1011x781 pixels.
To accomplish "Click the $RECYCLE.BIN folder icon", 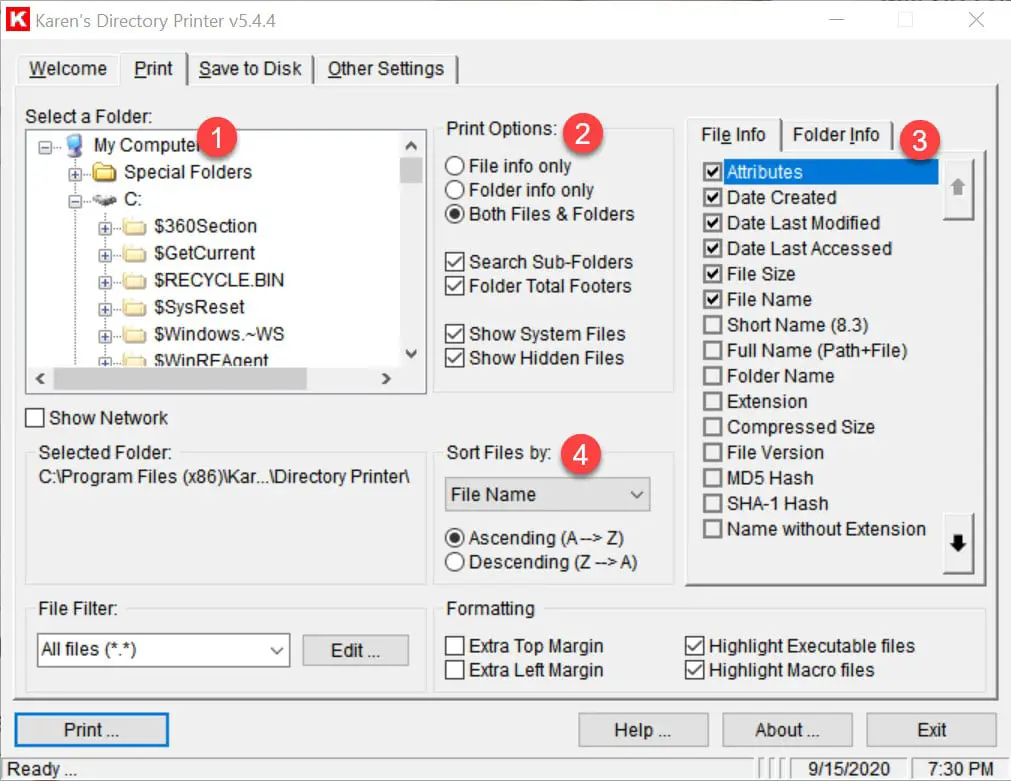I will click(x=135, y=281).
